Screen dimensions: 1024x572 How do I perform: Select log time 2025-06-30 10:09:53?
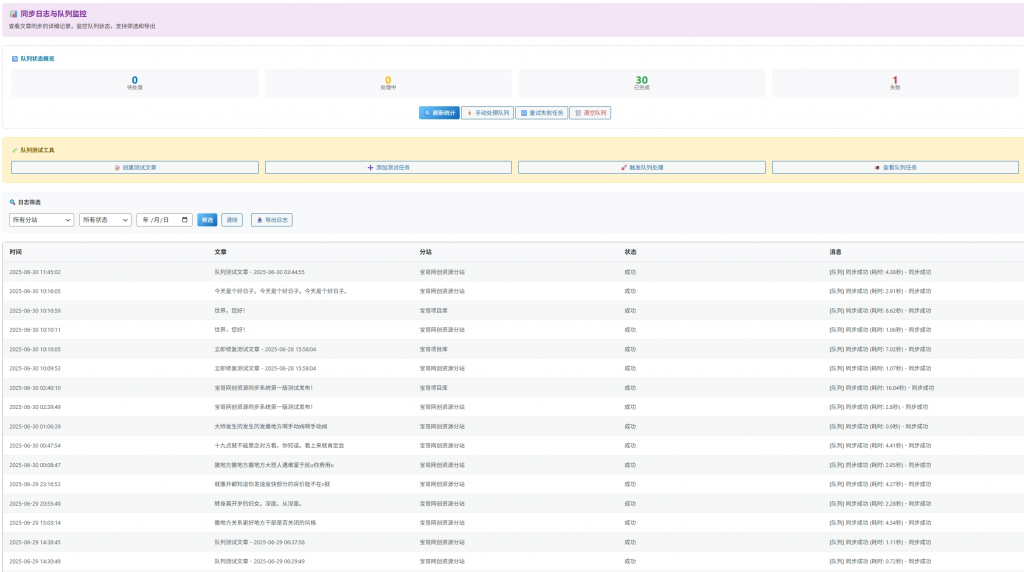point(35,368)
